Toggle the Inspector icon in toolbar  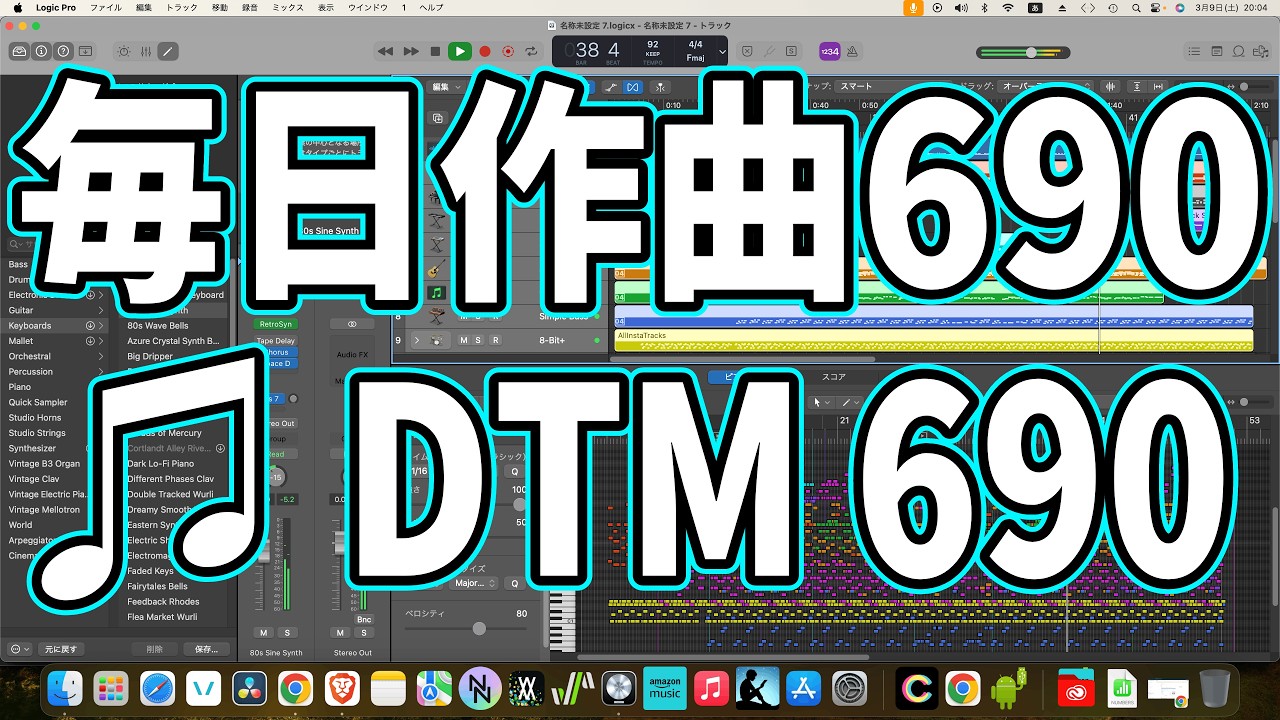41,51
